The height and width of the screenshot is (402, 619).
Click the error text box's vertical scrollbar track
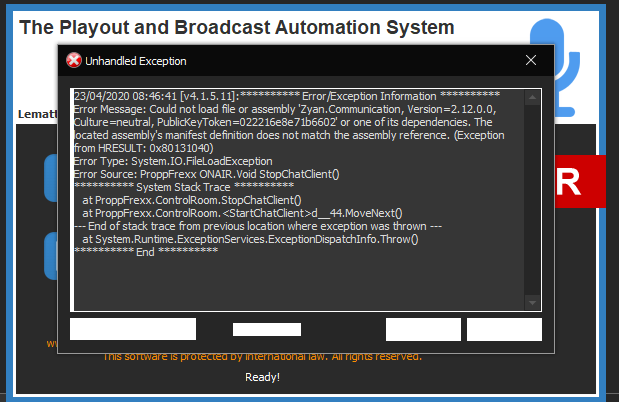coord(534,200)
